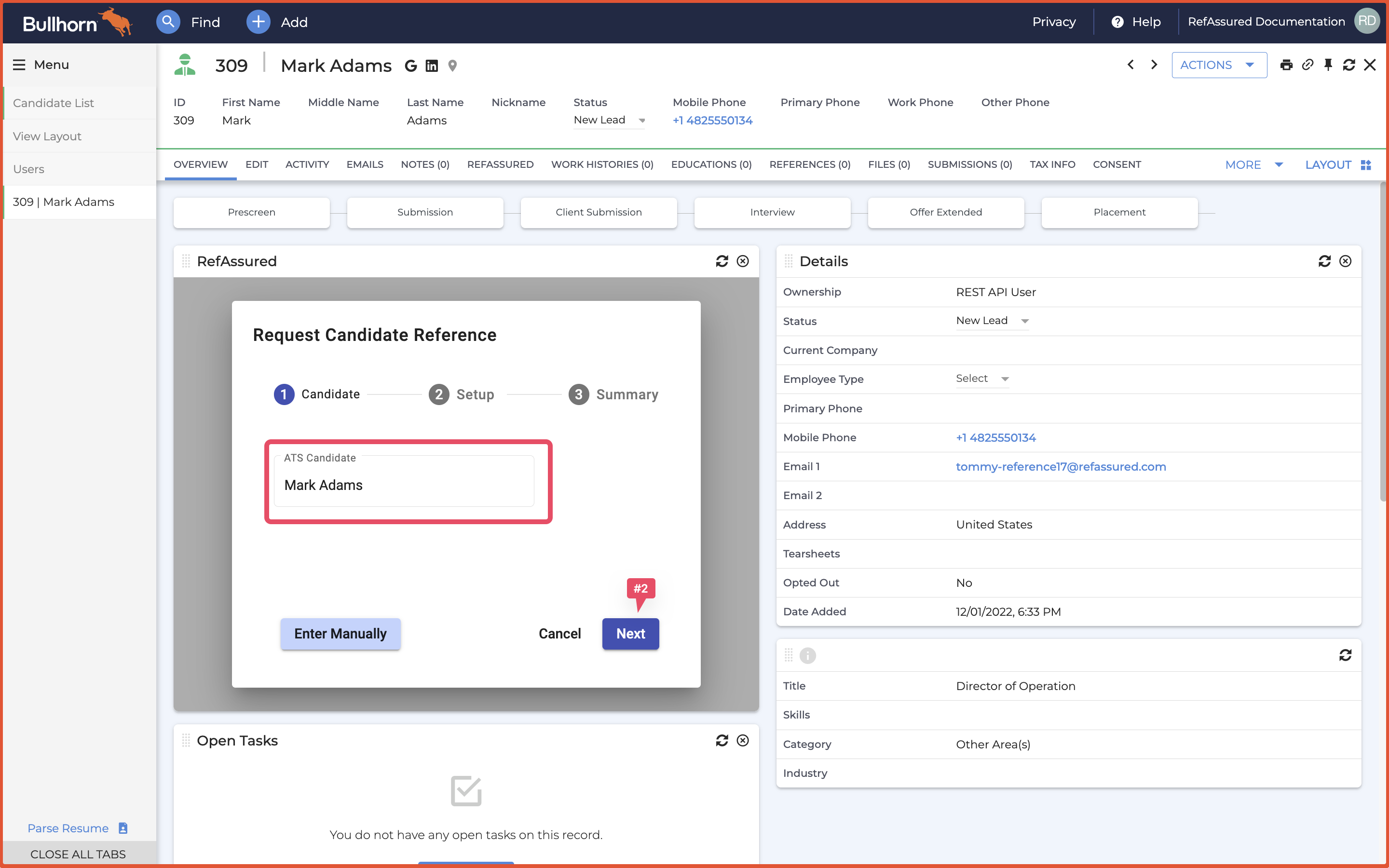Remove the Details card

(1346, 261)
